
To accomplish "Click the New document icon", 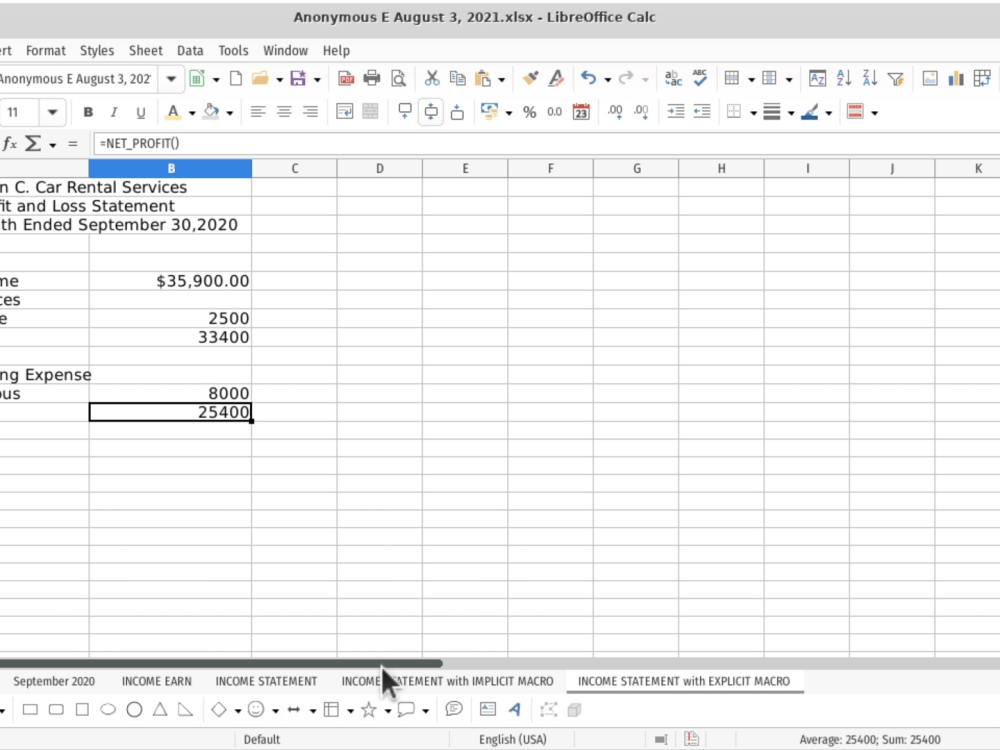I will [235, 79].
